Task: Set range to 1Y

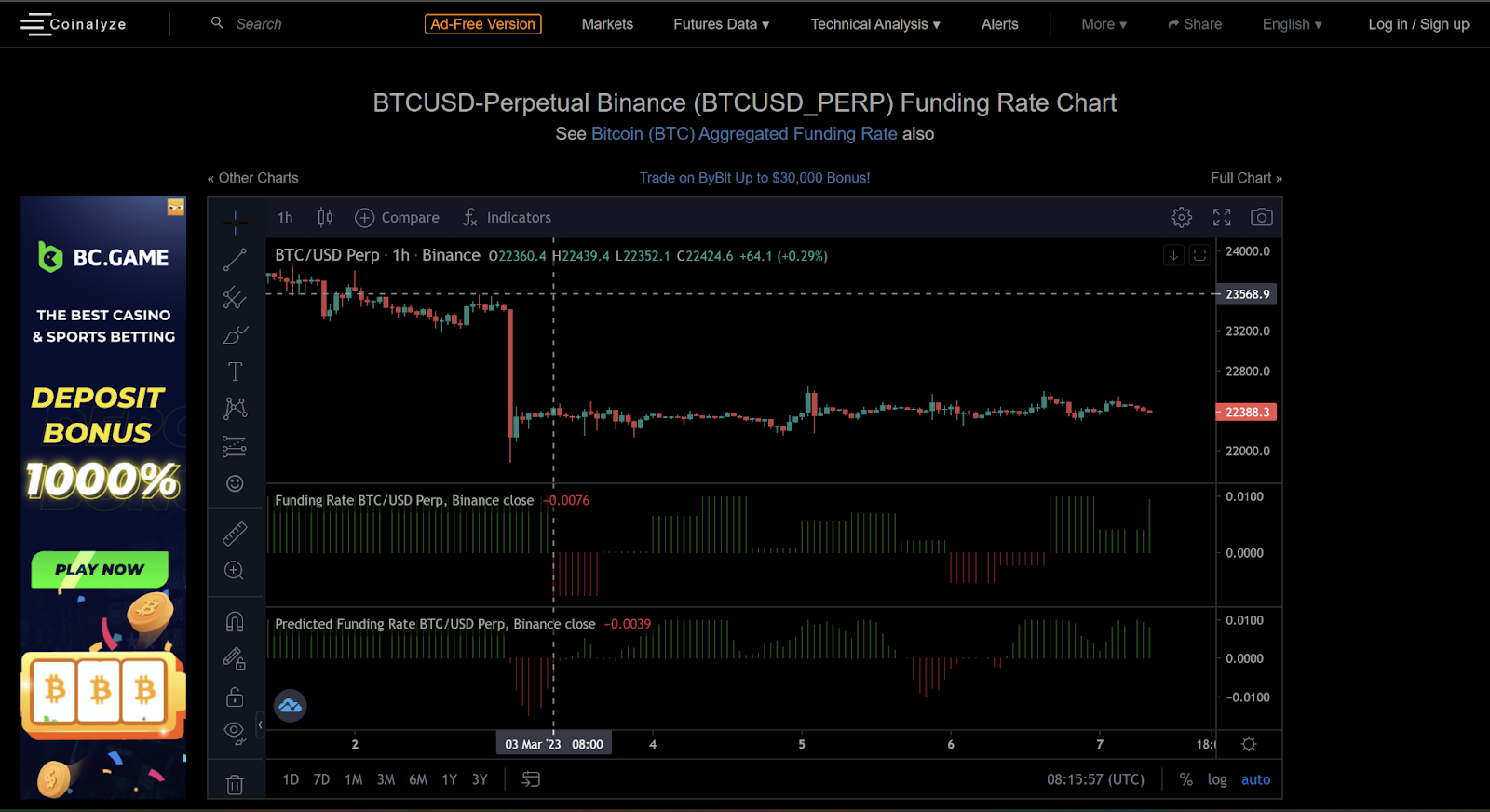Action: [x=450, y=779]
